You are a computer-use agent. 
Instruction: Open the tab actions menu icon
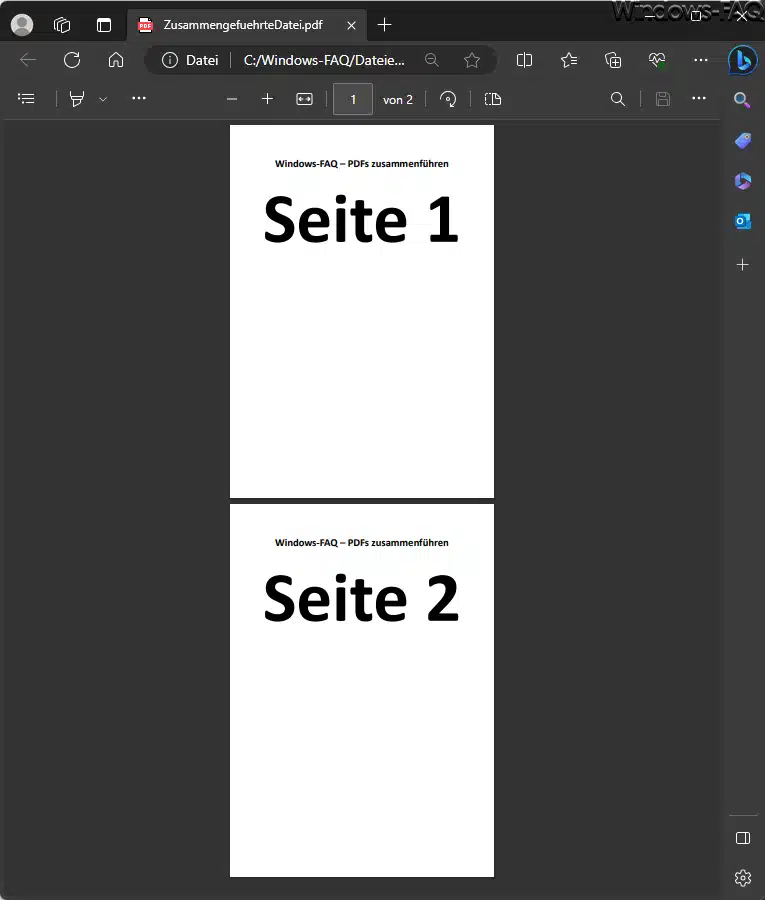(104, 25)
